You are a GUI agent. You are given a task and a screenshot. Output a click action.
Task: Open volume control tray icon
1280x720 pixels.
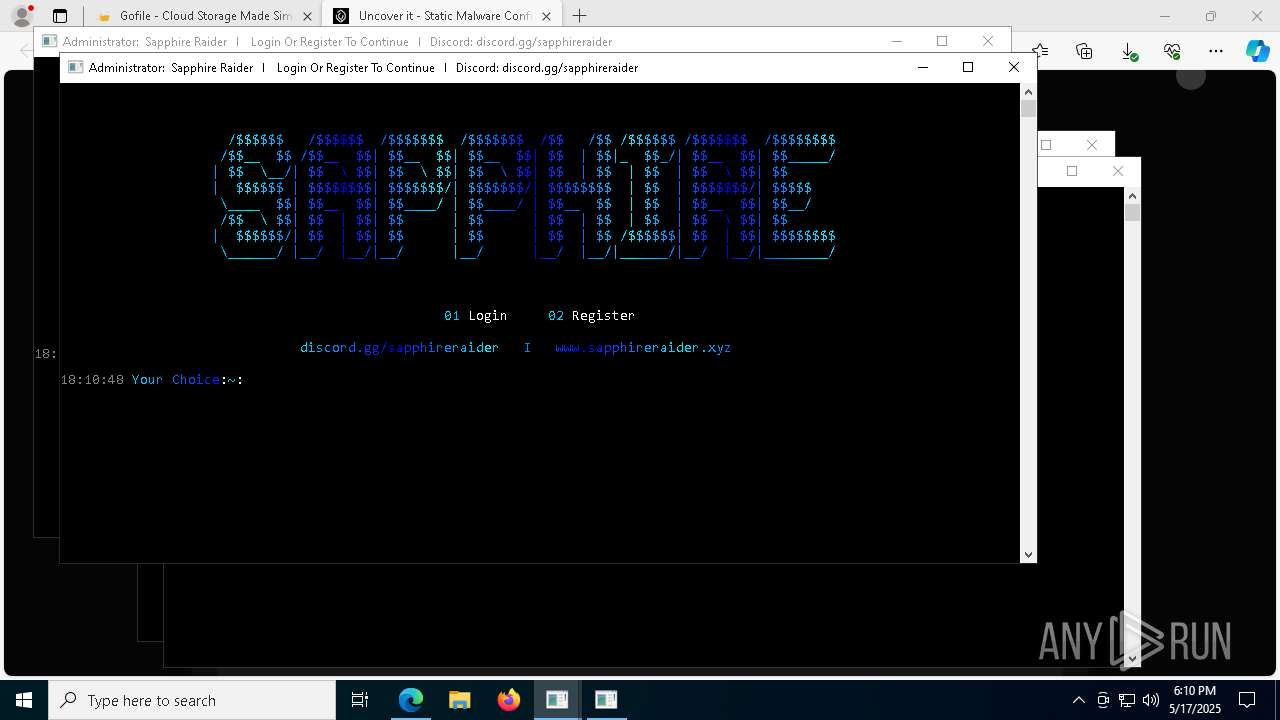tap(1150, 700)
